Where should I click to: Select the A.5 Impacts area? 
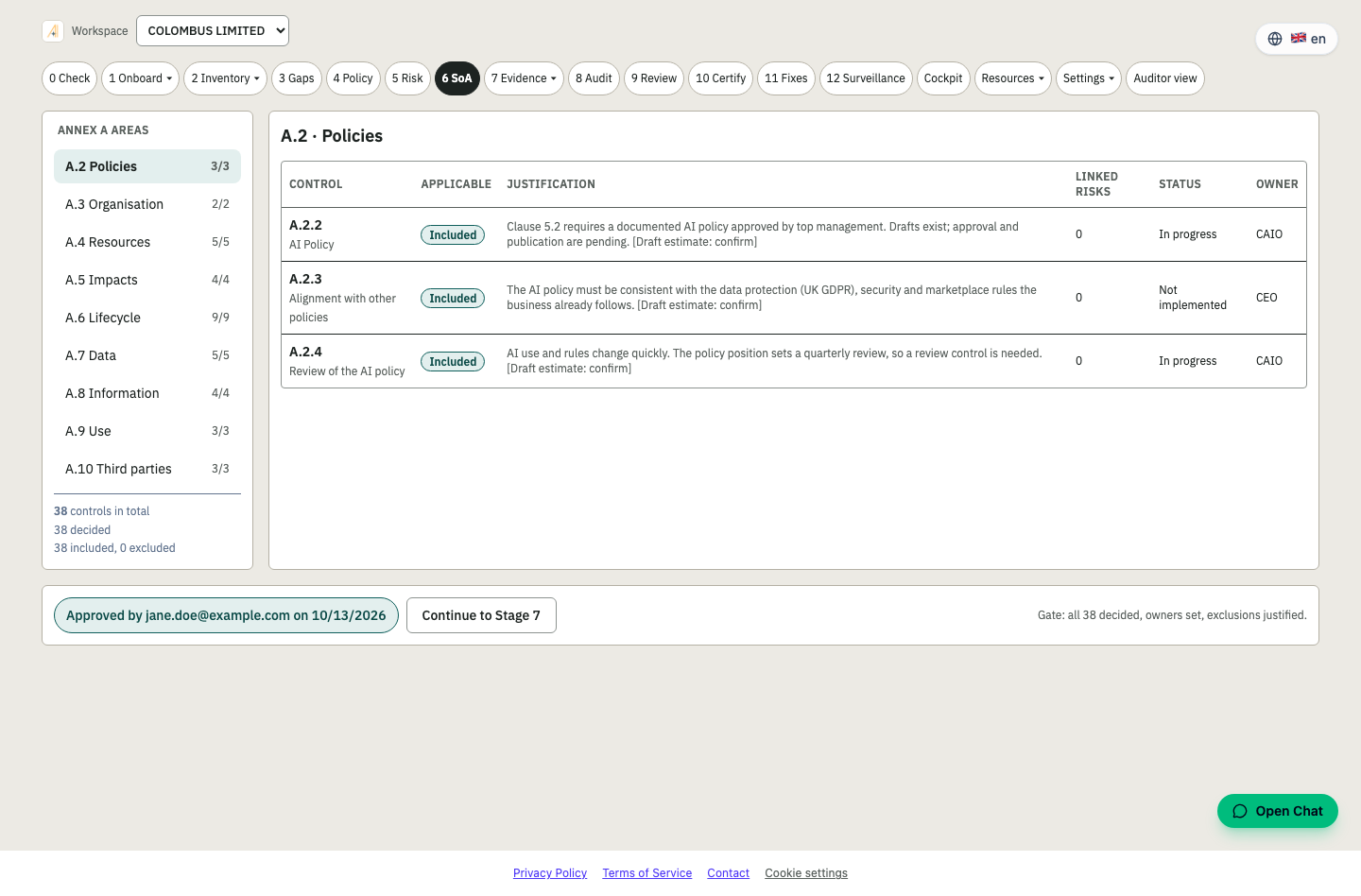[x=147, y=280]
